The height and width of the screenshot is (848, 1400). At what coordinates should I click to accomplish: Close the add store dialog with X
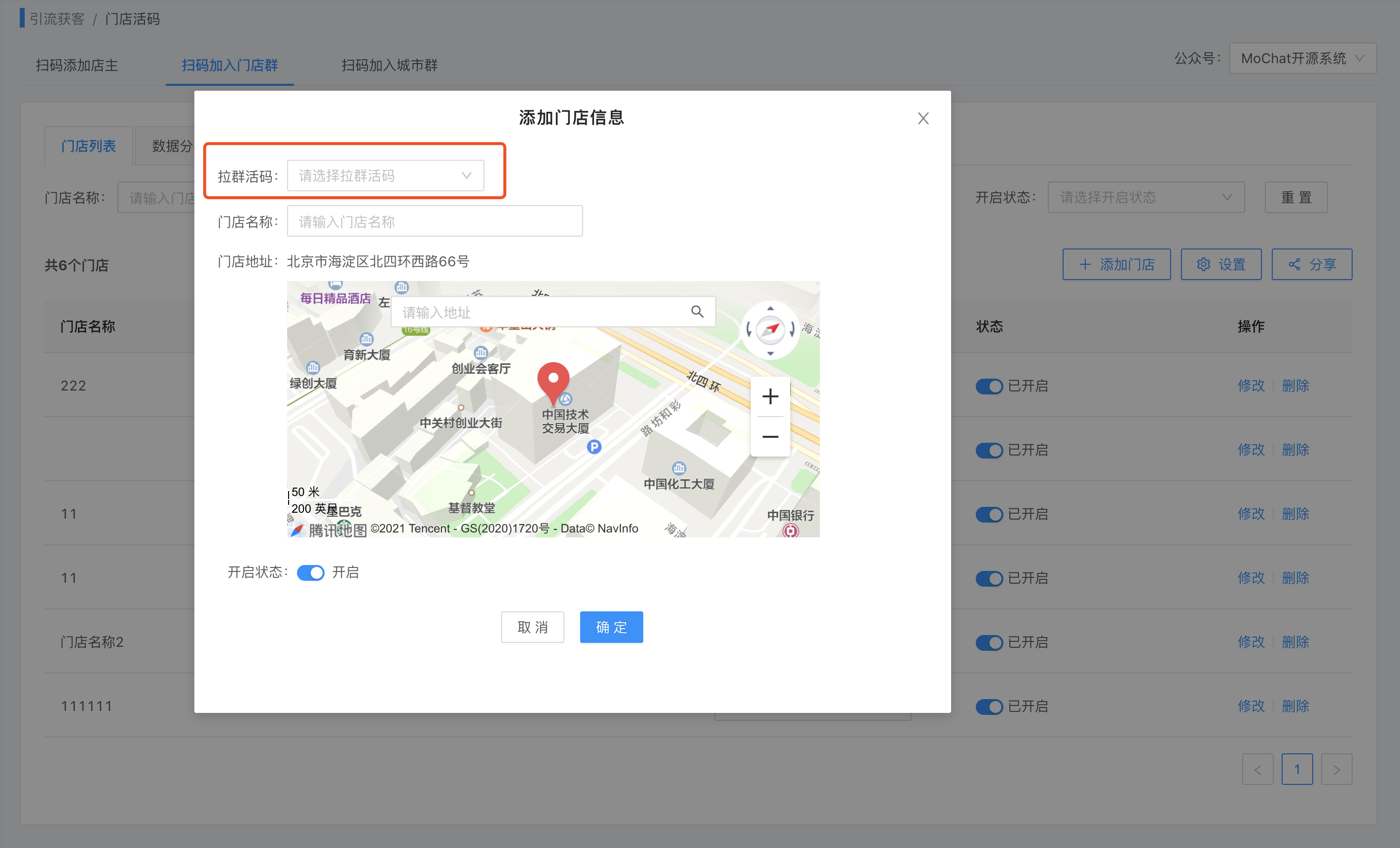point(922,118)
